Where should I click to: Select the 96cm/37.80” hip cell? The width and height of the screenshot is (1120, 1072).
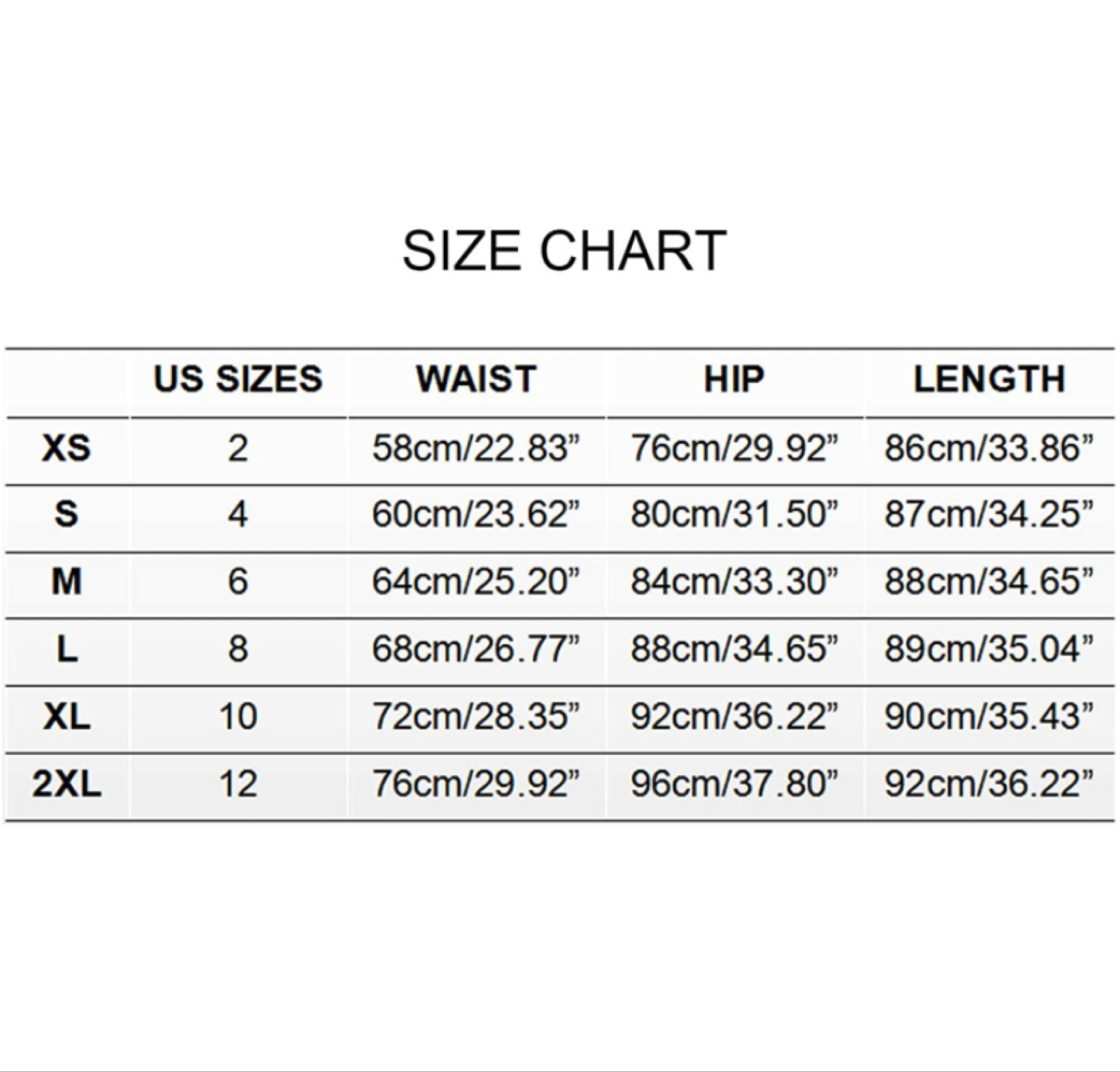point(734,784)
